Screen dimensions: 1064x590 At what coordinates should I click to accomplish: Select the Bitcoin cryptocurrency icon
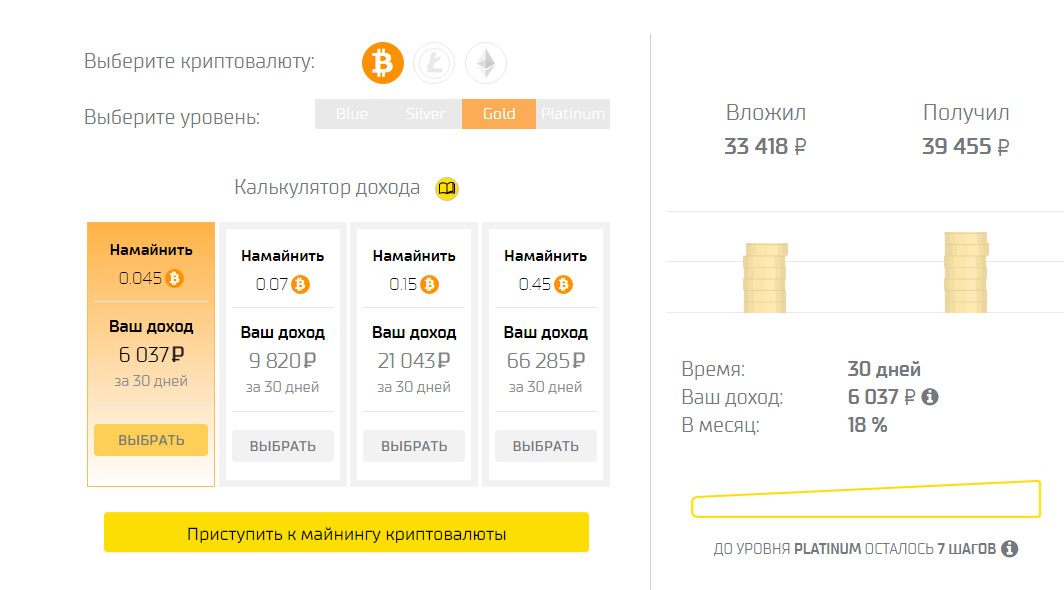[383, 63]
